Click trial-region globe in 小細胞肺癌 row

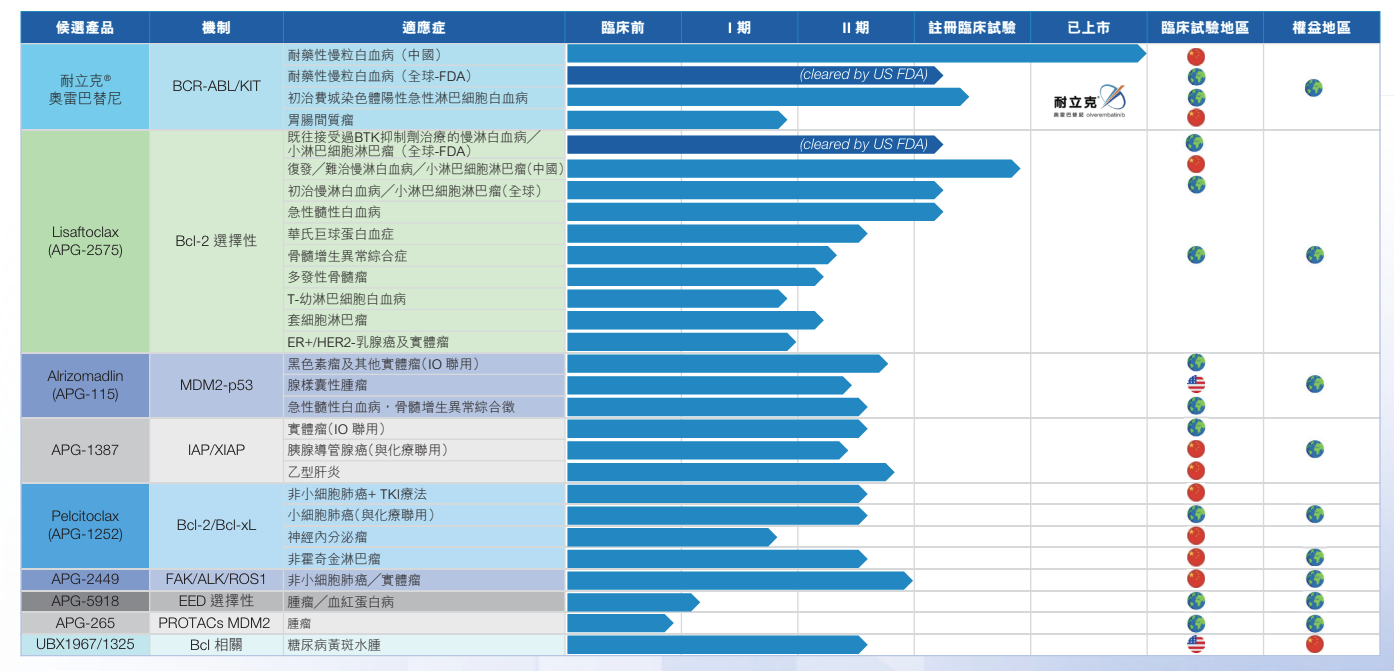[1195, 514]
